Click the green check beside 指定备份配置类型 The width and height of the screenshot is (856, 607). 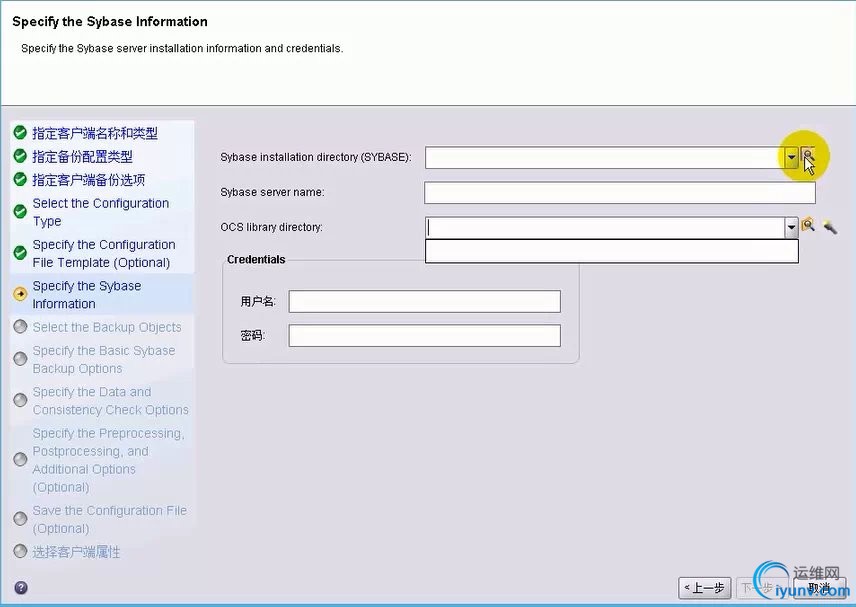point(20,156)
